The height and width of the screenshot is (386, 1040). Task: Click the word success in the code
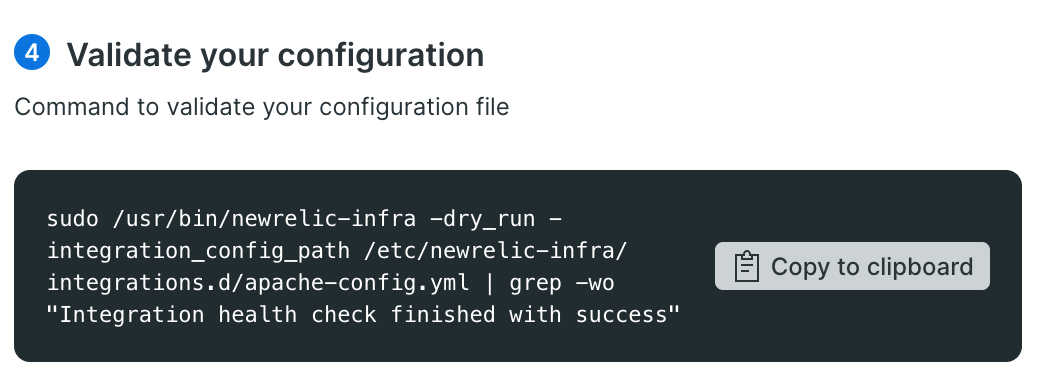621,316
